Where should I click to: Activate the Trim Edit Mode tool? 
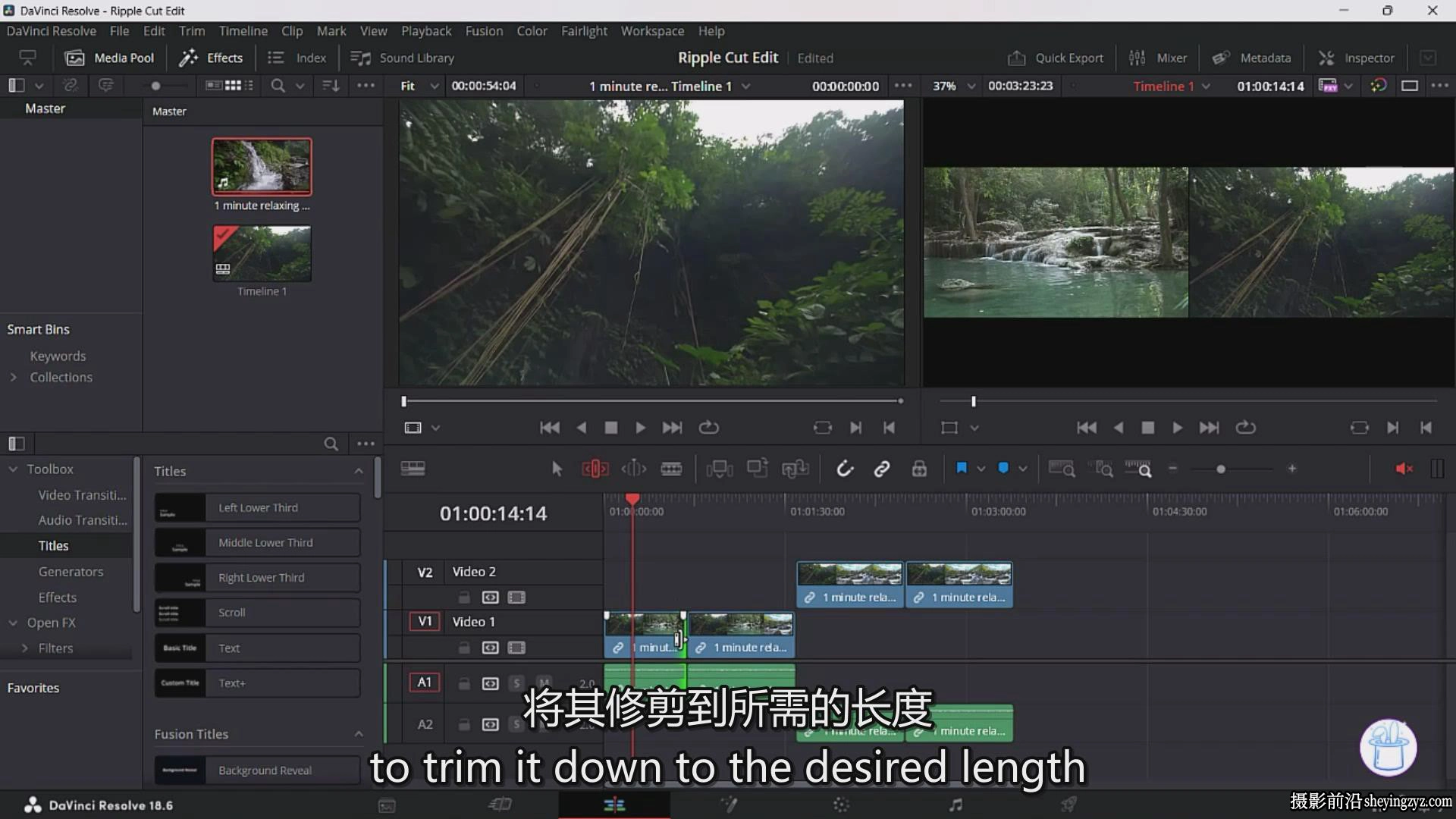[x=595, y=469]
